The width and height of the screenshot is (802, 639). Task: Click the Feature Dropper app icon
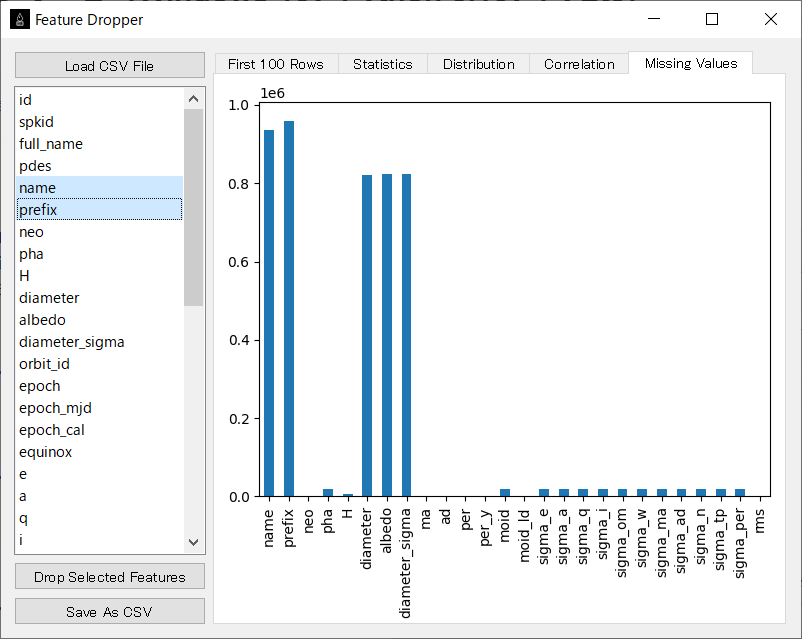[20, 19]
